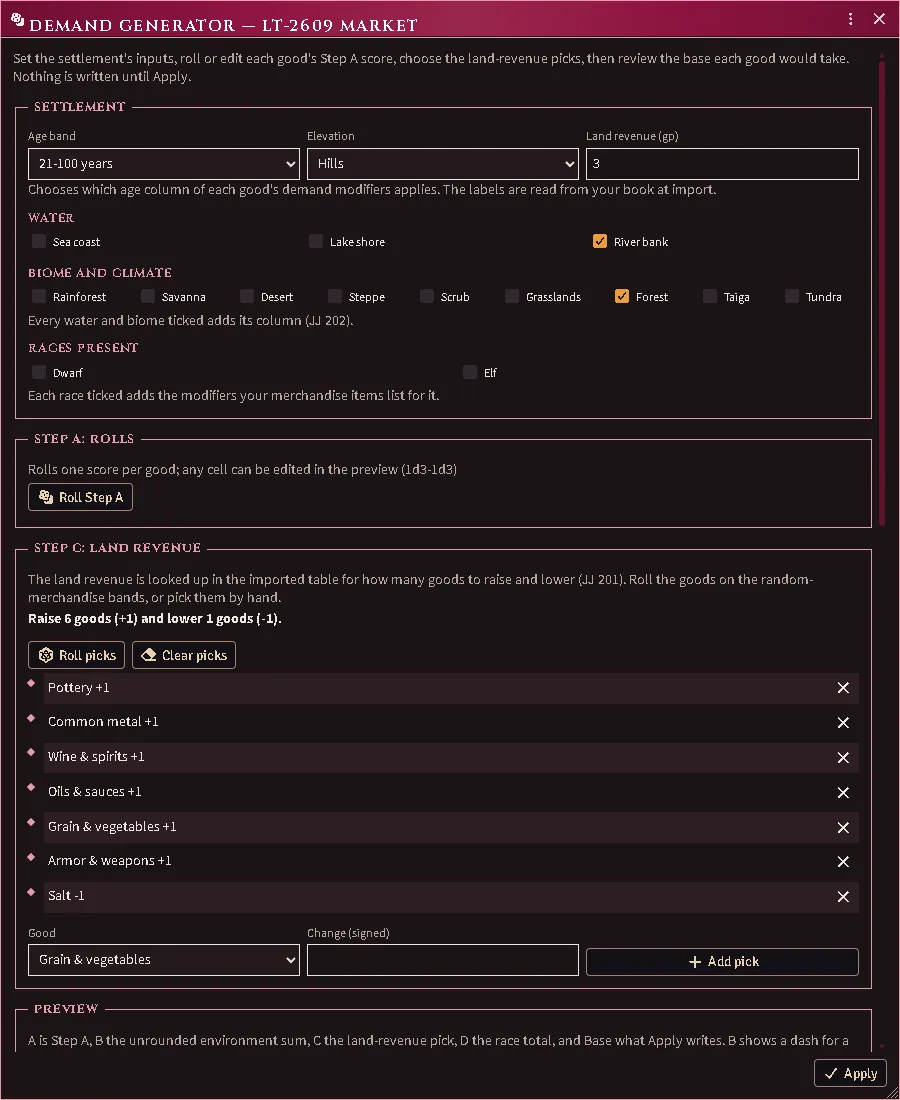Enable the Desert biome

[x=247, y=296]
